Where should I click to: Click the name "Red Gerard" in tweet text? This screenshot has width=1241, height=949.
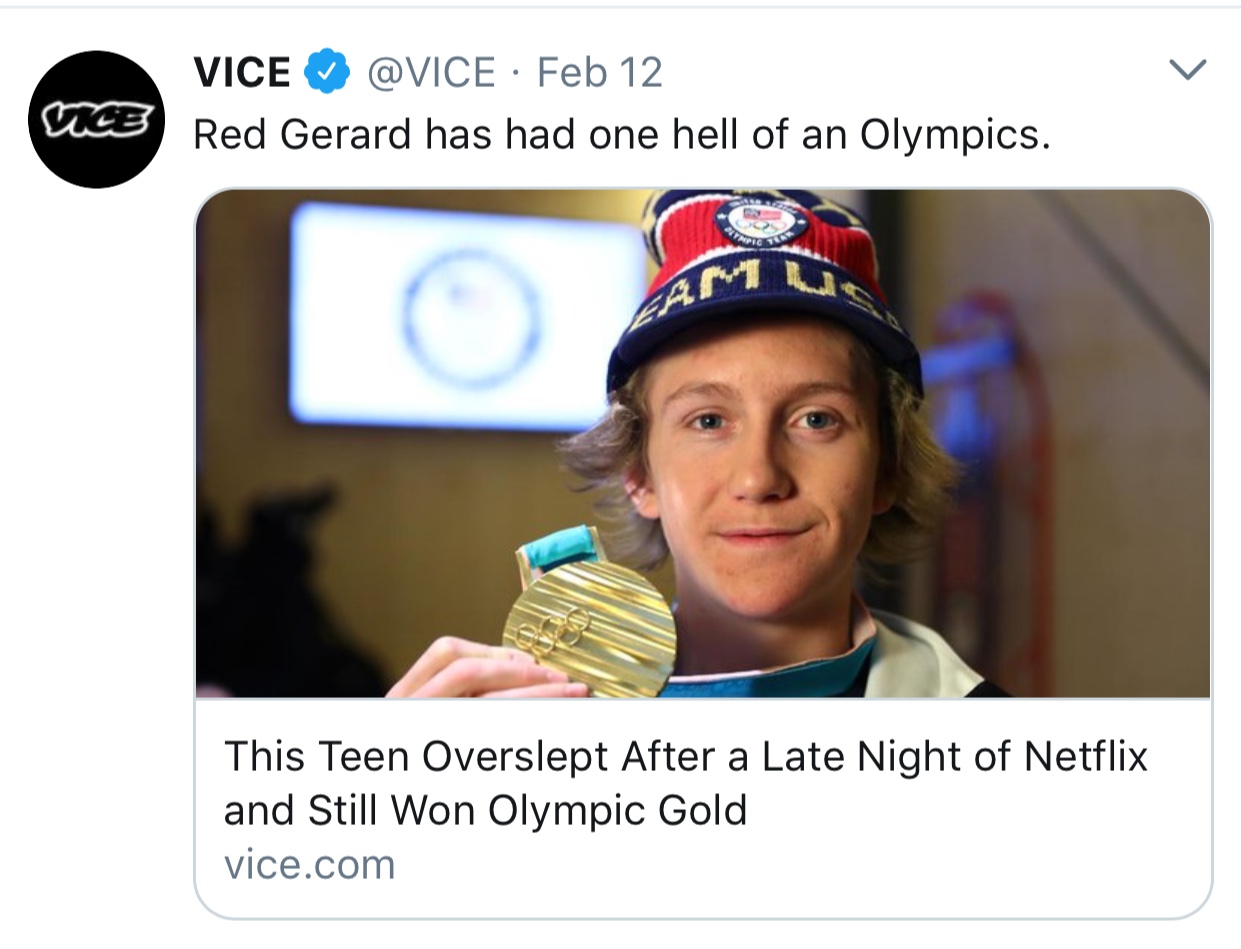(x=302, y=135)
